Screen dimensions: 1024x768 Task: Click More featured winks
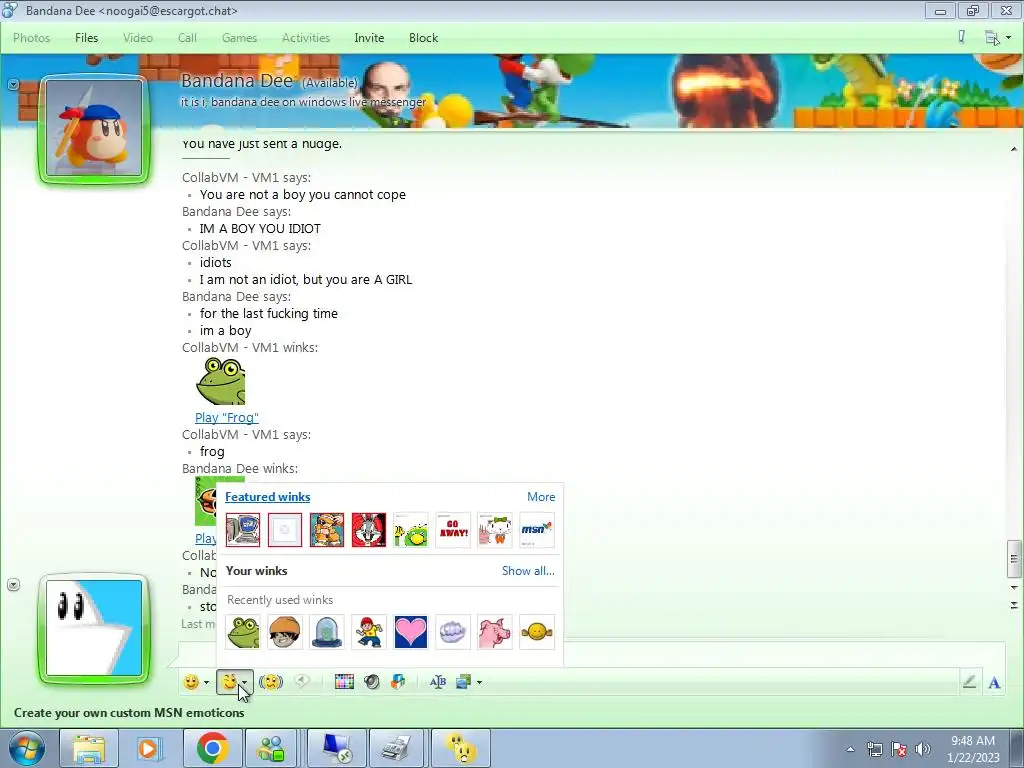[541, 497]
